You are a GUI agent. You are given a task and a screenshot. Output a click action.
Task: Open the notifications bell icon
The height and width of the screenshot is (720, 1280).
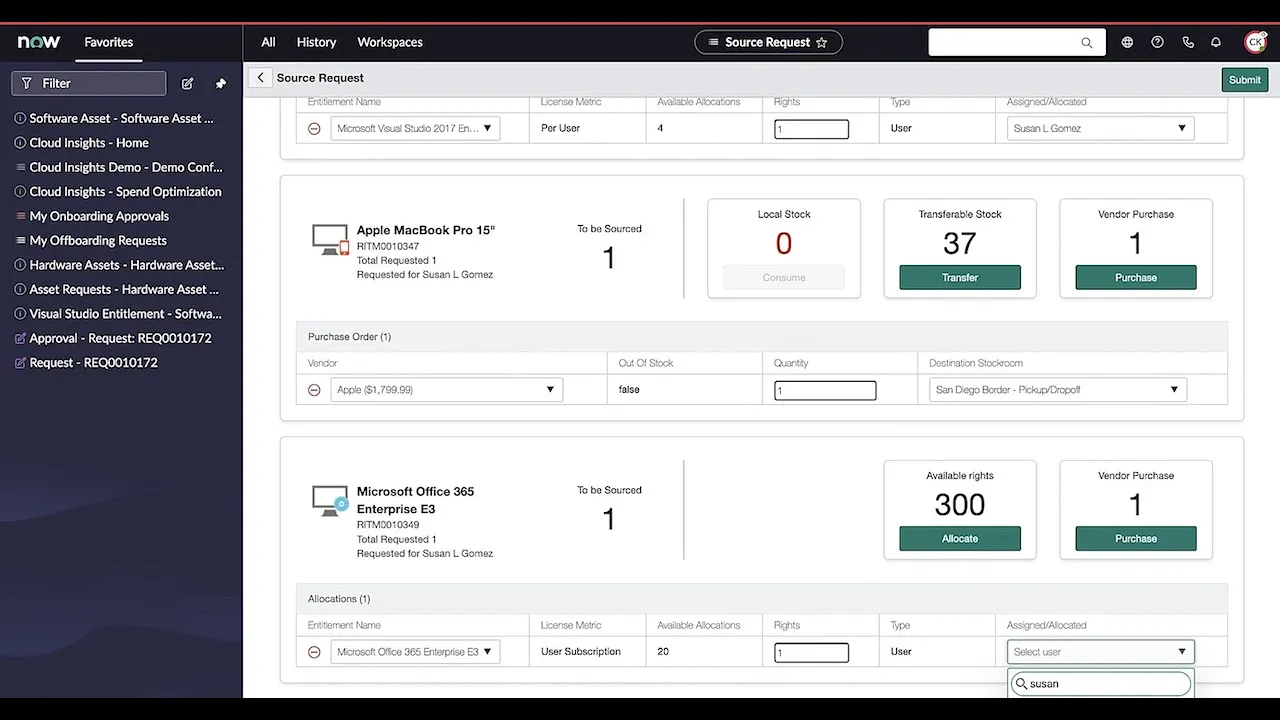[x=1216, y=42]
